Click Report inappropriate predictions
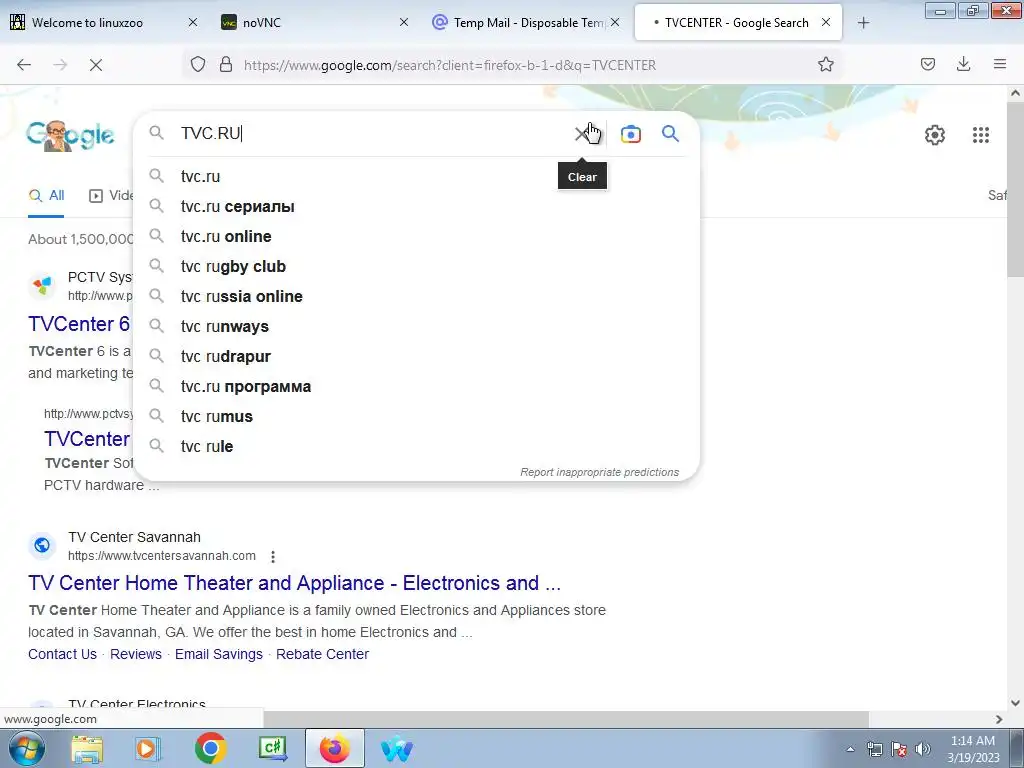 click(x=600, y=472)
